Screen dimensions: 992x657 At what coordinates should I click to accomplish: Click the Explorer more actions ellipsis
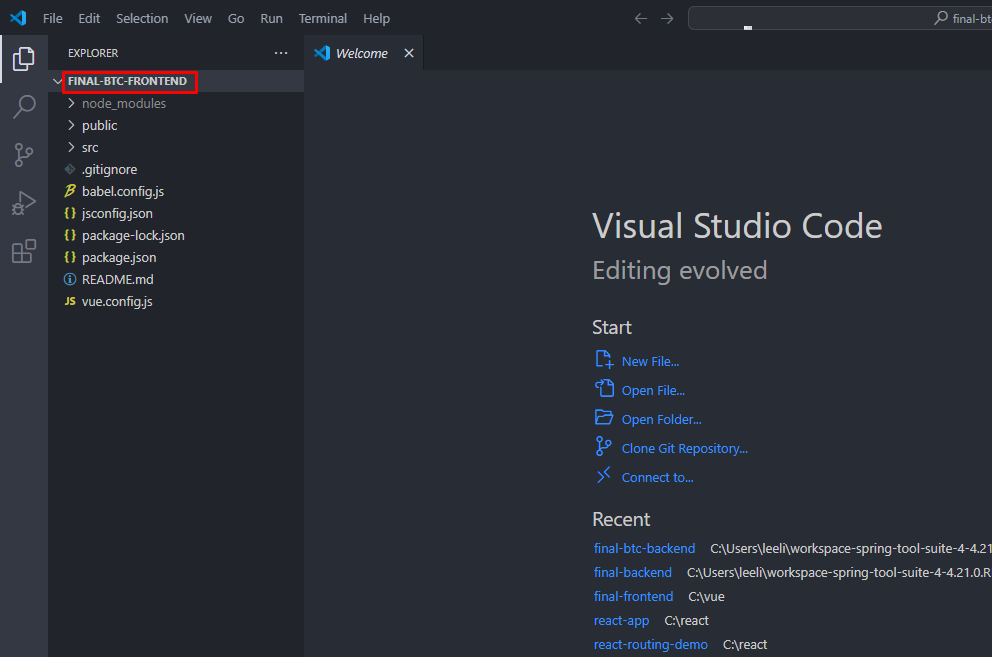[x=281, y=53]
